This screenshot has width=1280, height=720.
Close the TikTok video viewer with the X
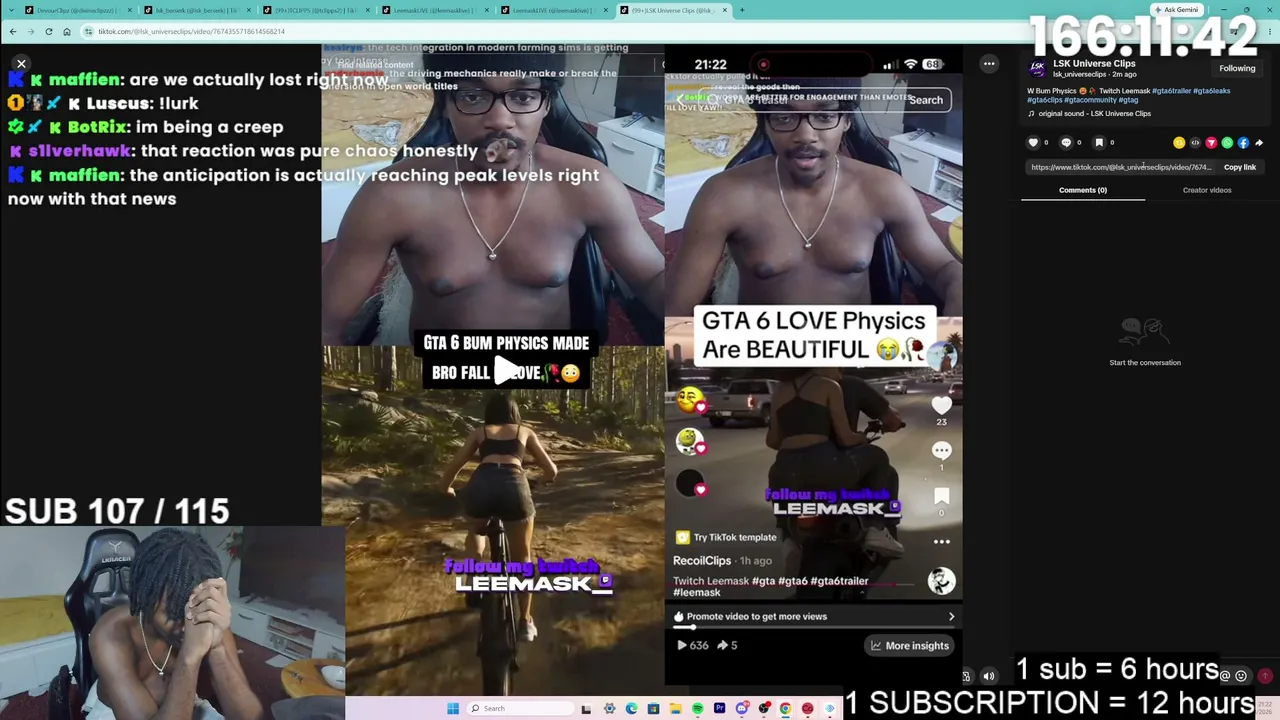tap(21, 64)
